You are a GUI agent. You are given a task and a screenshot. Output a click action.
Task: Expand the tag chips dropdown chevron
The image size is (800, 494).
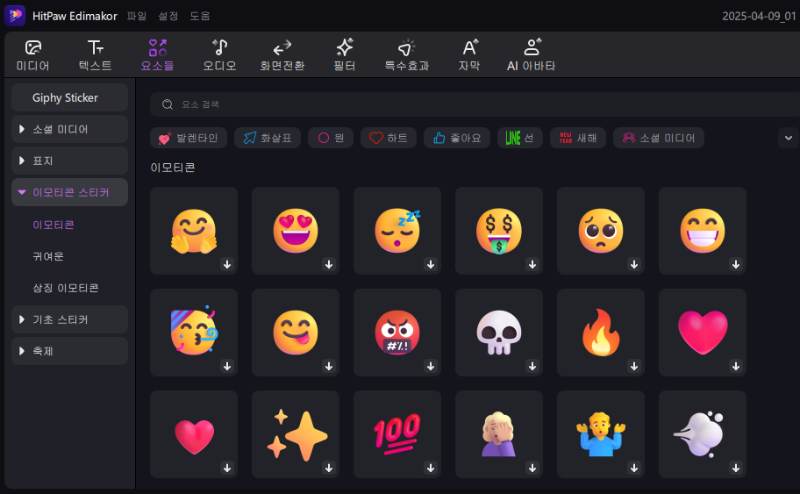[788, 138]
